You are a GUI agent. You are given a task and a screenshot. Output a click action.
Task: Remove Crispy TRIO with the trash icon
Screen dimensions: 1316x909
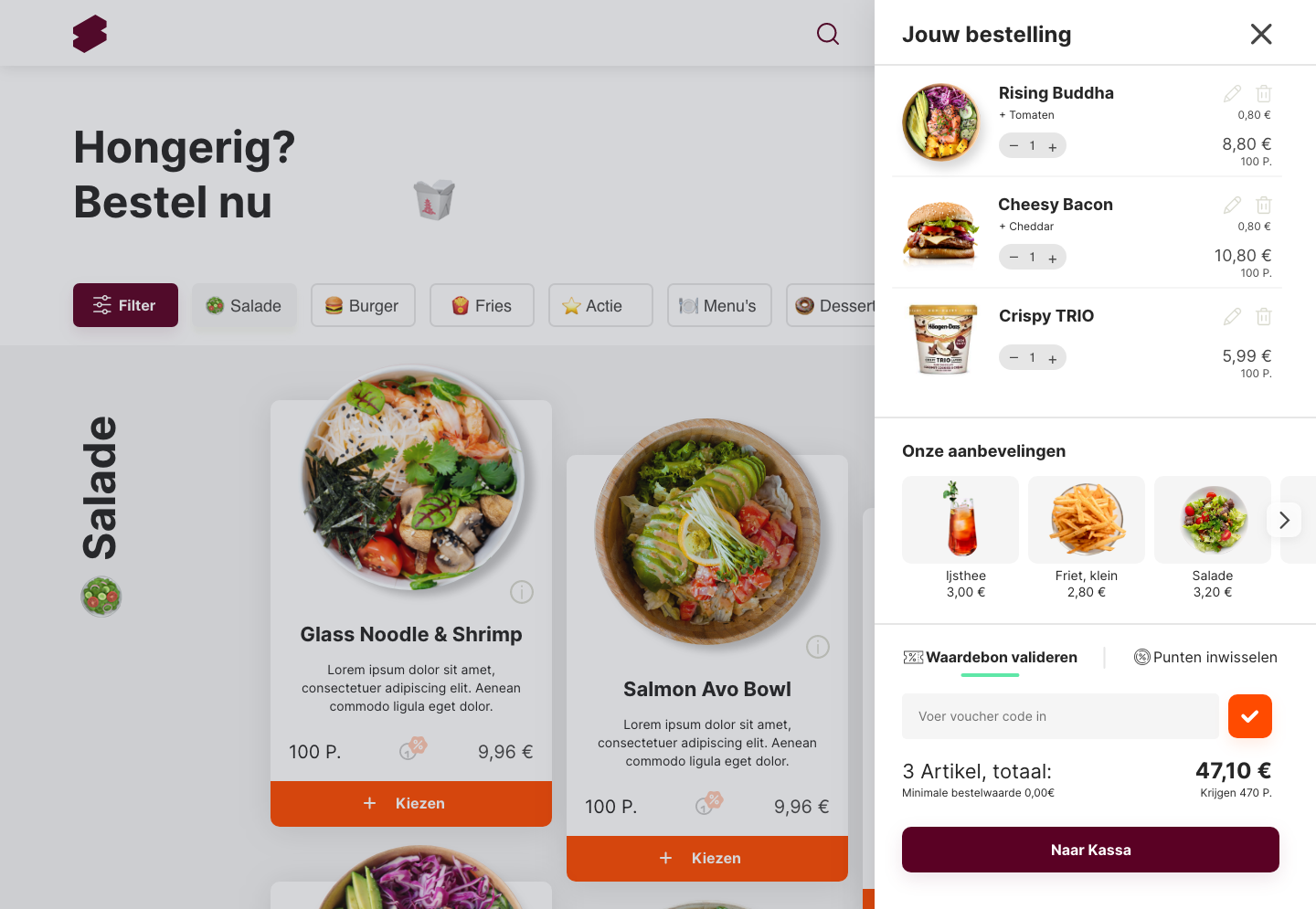coord(1264,316)
